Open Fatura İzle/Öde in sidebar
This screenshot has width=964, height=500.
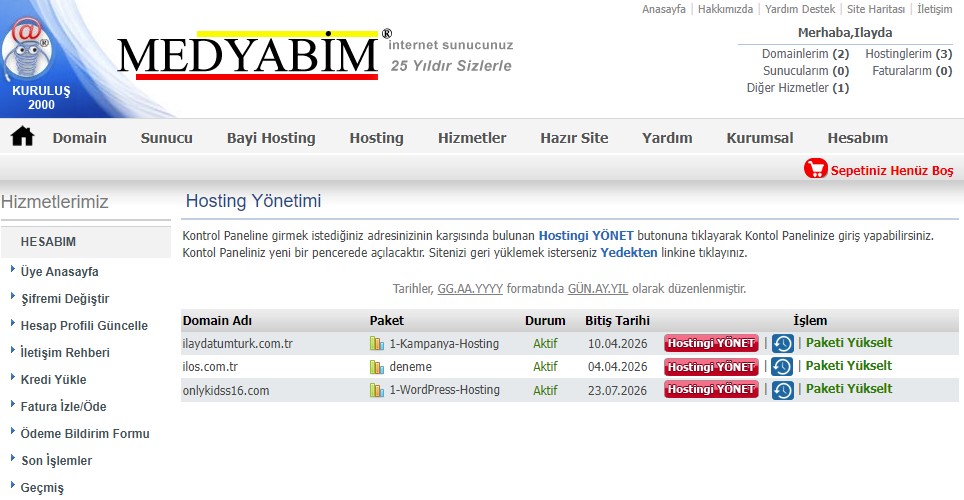point(63,407)
